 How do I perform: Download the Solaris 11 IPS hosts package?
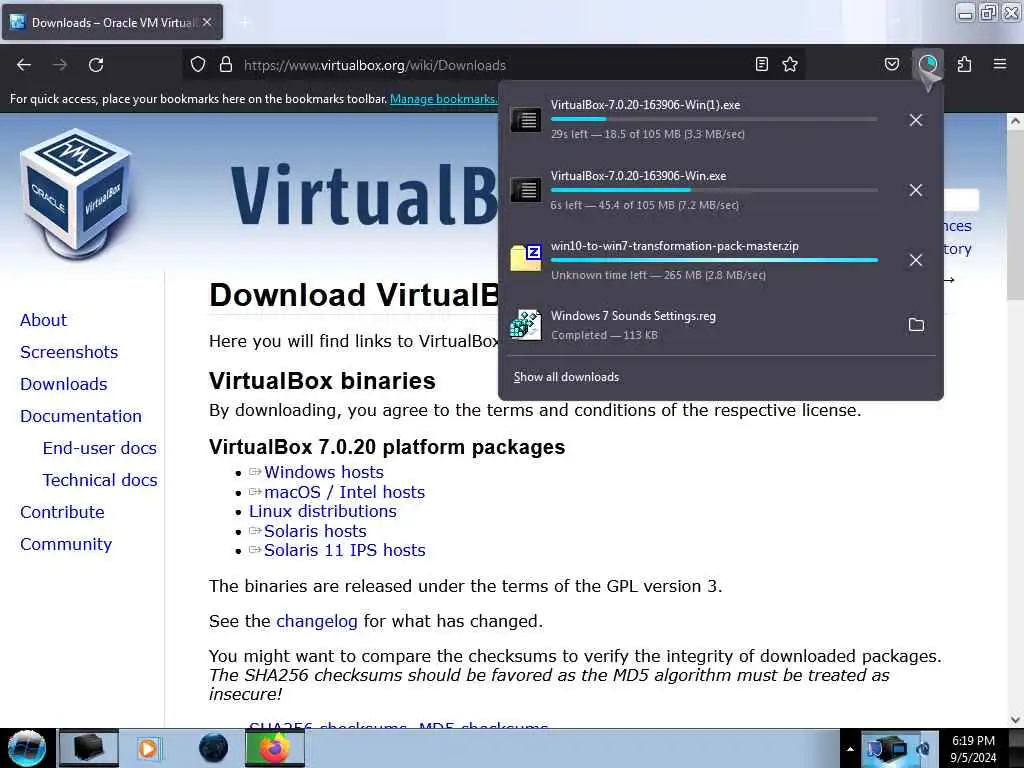click(345, 551)
